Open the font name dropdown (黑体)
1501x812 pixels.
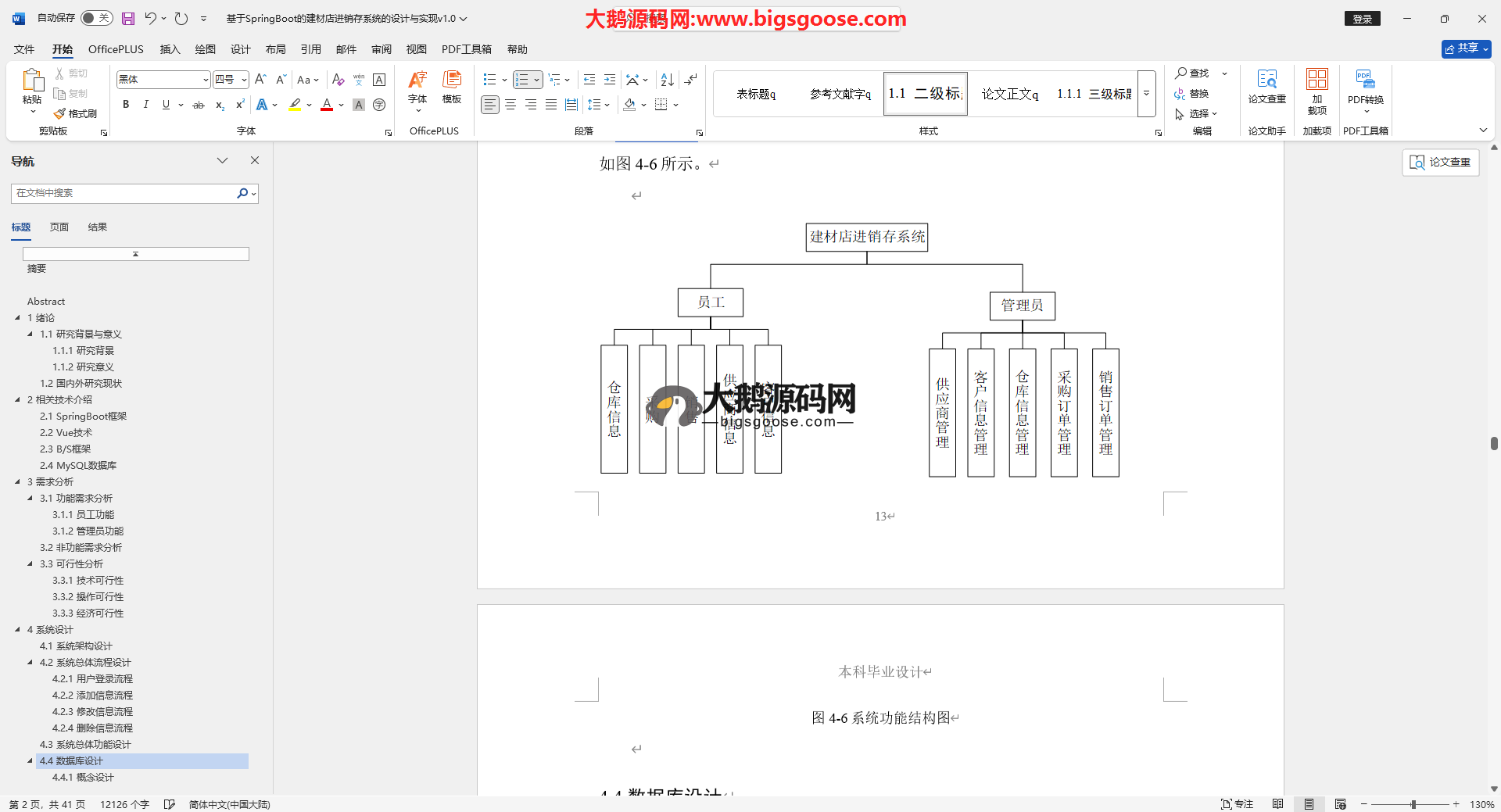[206, 80]
